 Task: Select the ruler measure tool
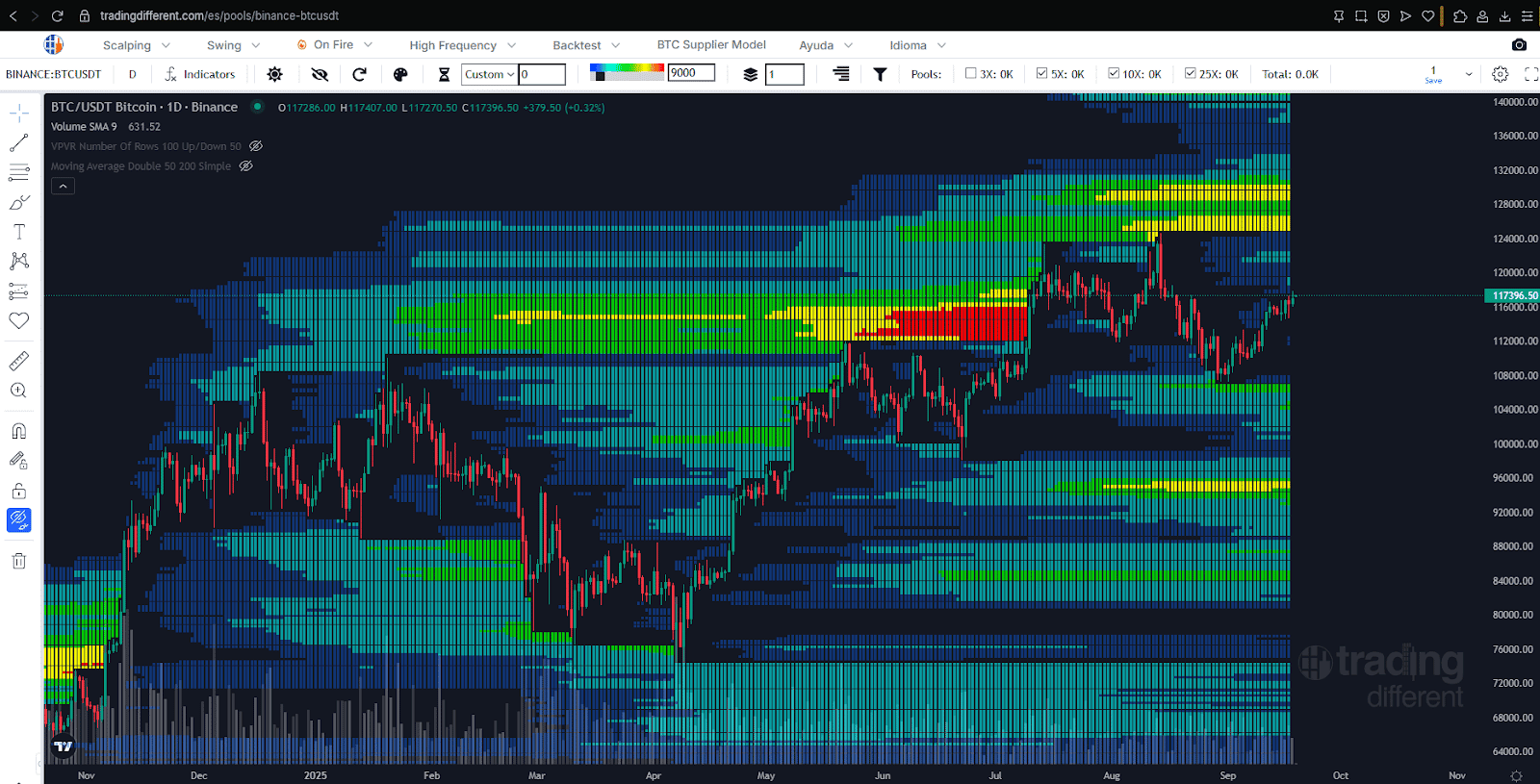point(18,361)
